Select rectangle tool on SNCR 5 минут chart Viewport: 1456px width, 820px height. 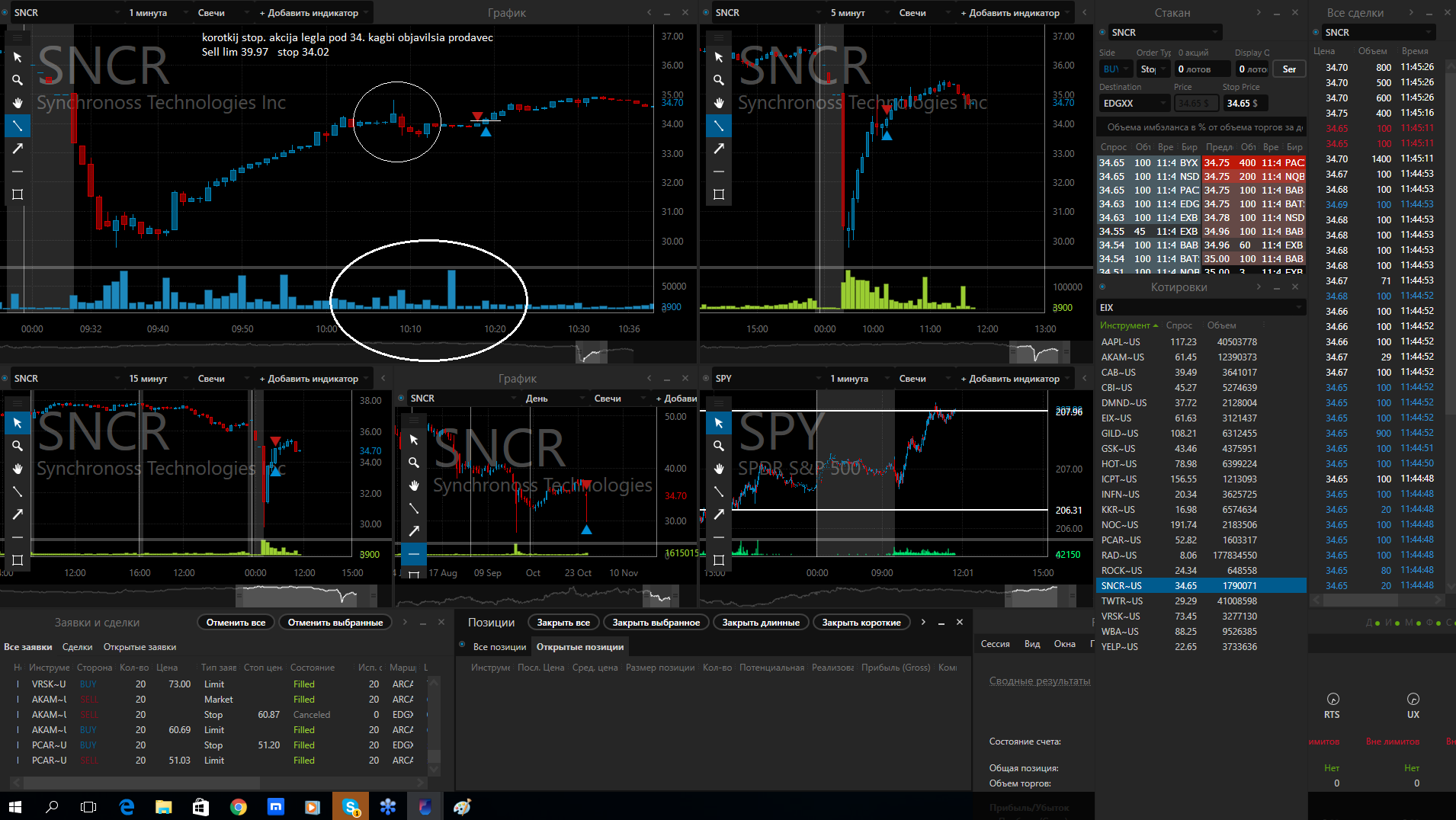719,194
